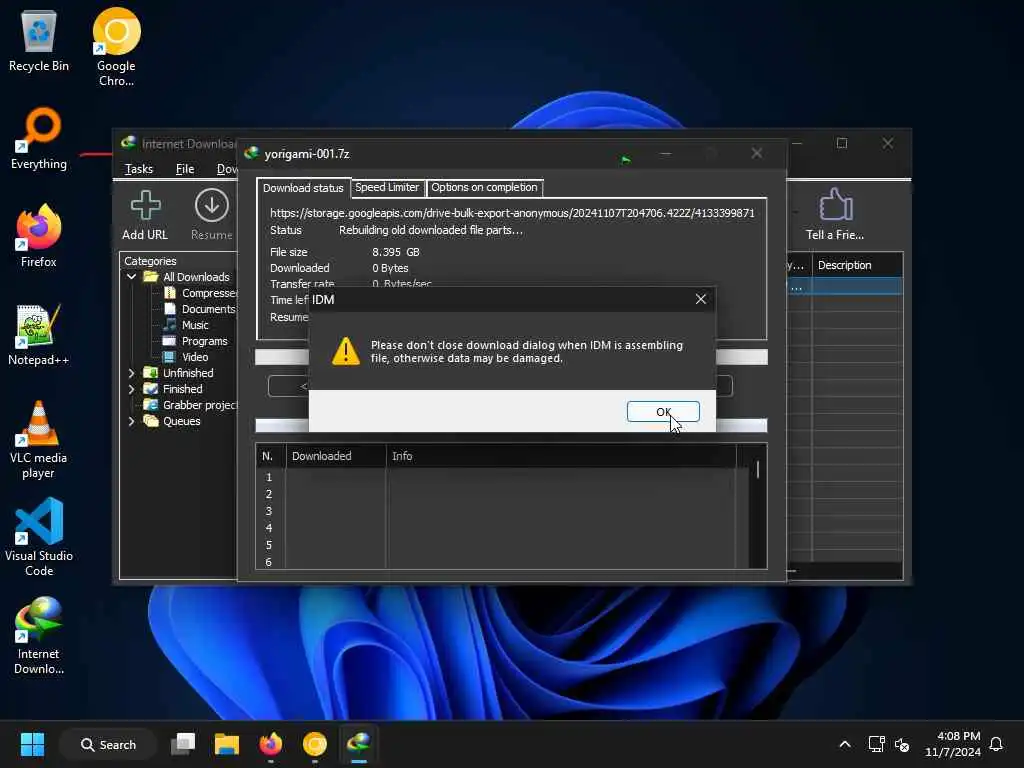Open the Windows Start menu
This screenshot has width=1024, height=768.
point(32,744)
